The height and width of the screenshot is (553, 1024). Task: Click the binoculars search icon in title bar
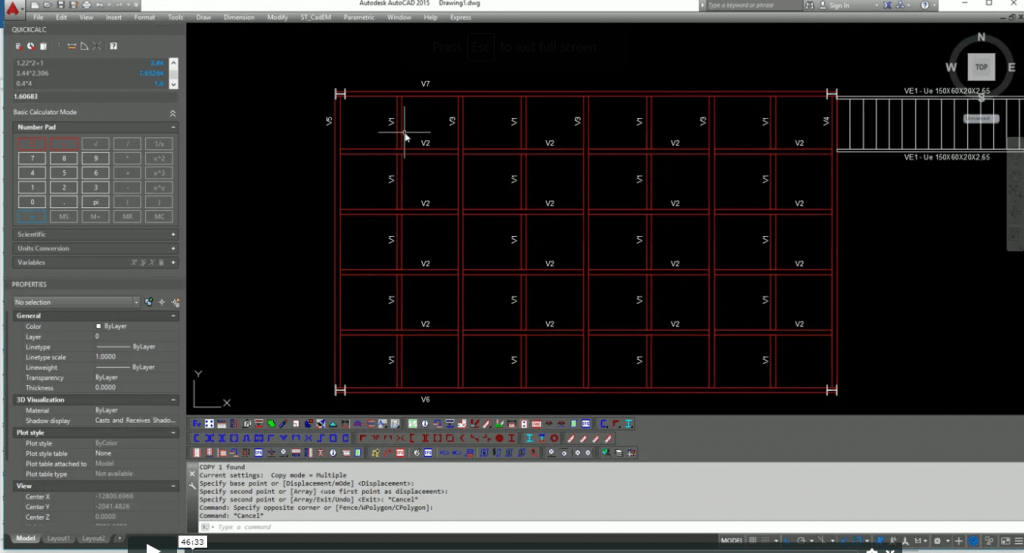click(810, 5)
